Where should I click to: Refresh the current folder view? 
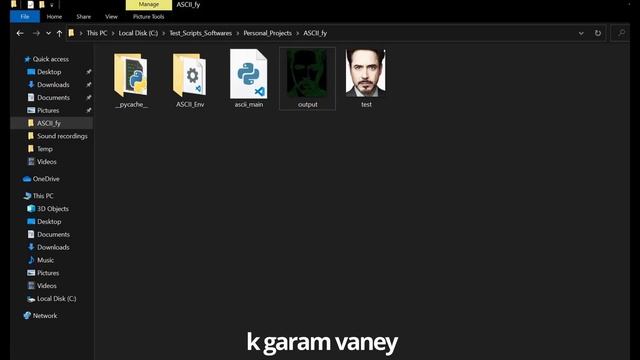point(598,33)
